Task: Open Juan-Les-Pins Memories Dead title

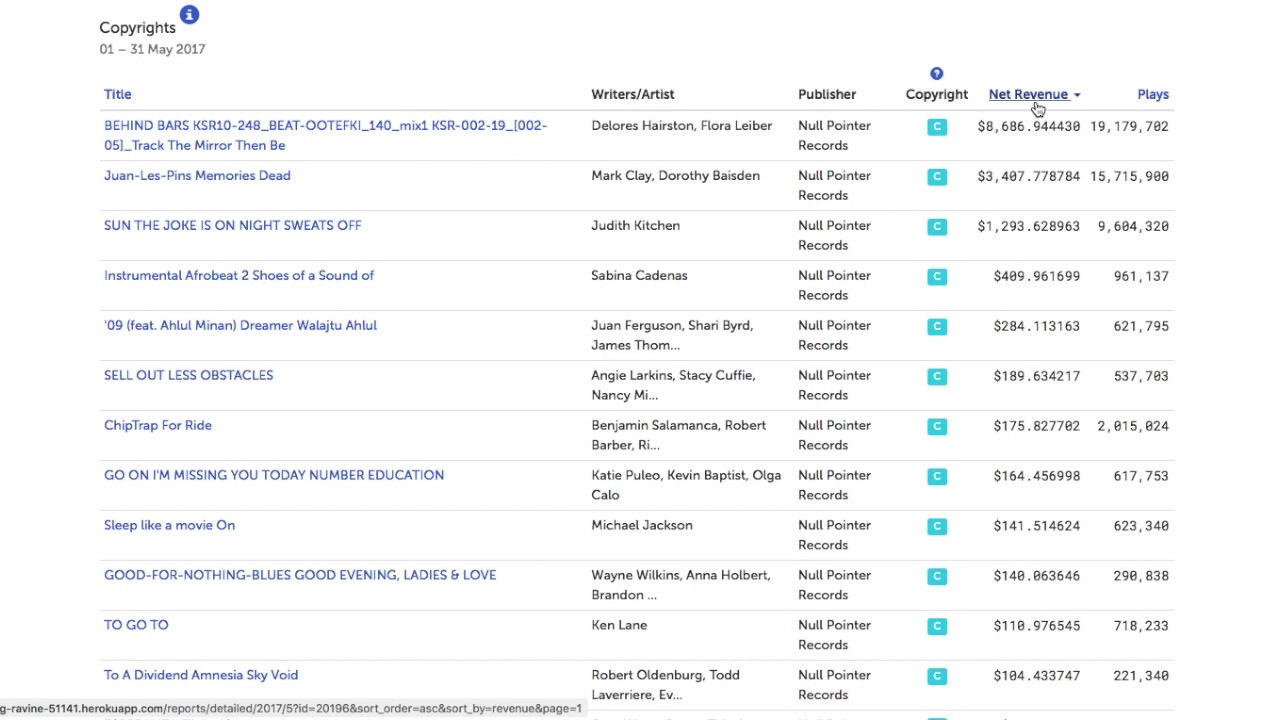Action: pos(197,175)
